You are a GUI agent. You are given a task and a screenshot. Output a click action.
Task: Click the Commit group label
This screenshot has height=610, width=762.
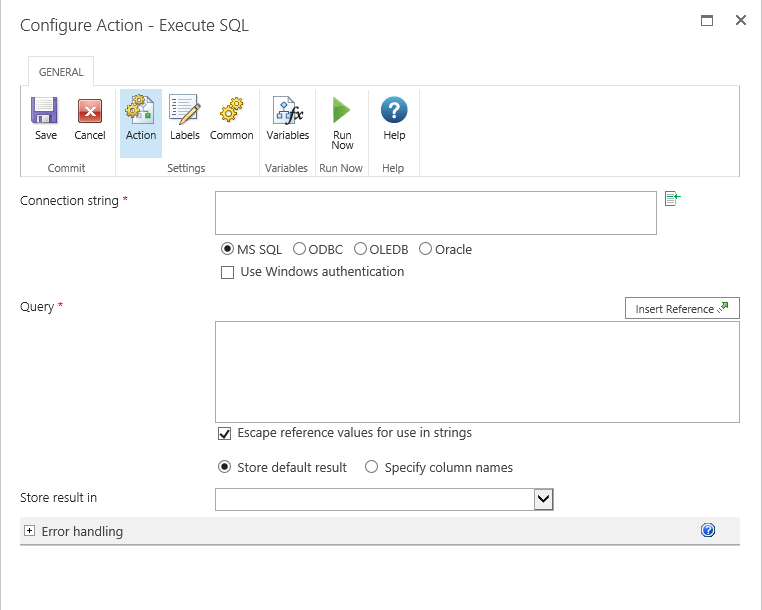[66, 168]
